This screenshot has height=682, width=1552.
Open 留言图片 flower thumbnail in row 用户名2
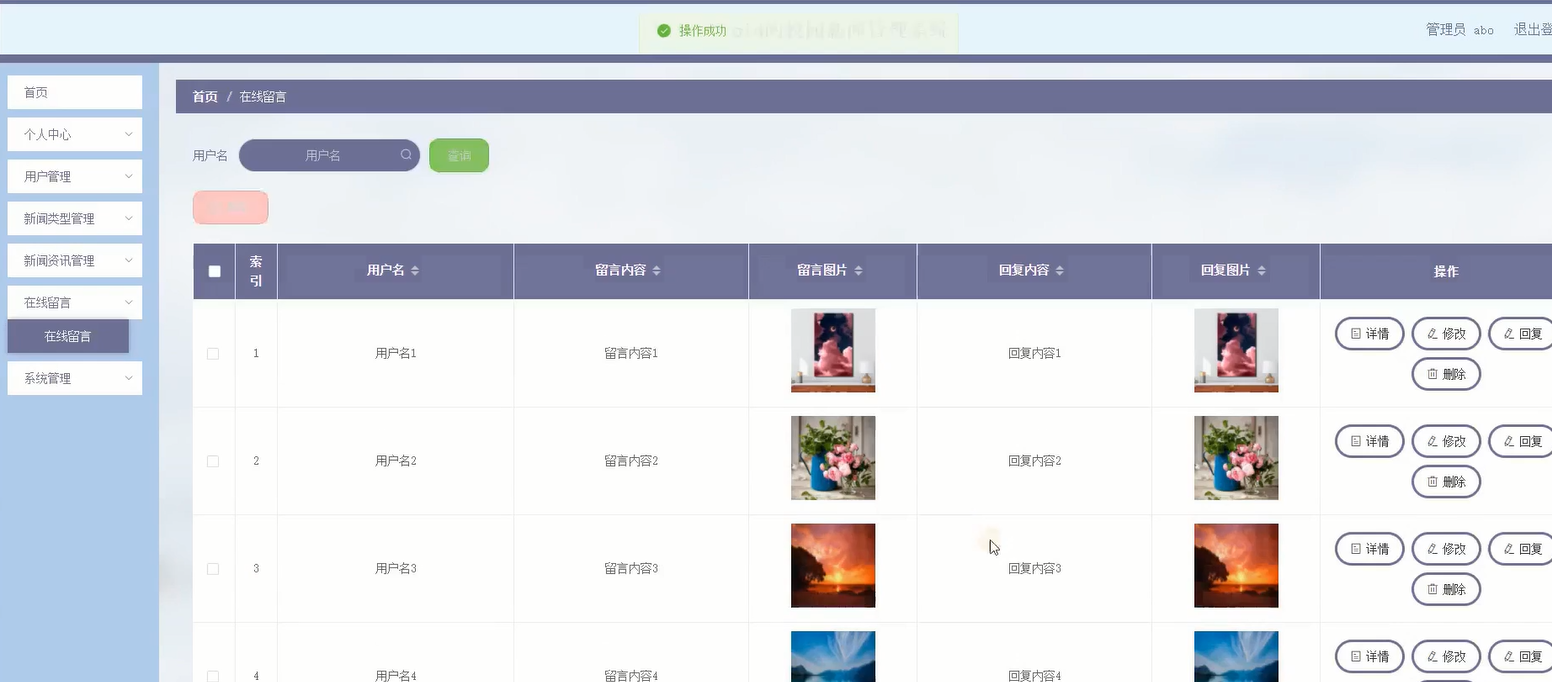833,458
